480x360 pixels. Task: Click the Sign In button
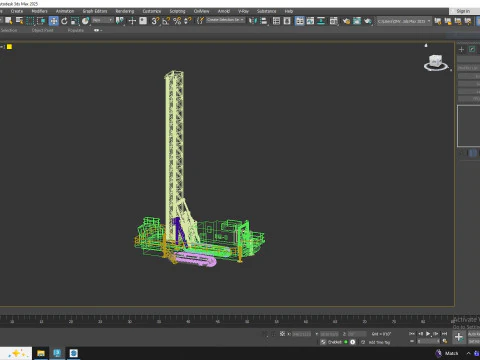click(x=463, y=11)
